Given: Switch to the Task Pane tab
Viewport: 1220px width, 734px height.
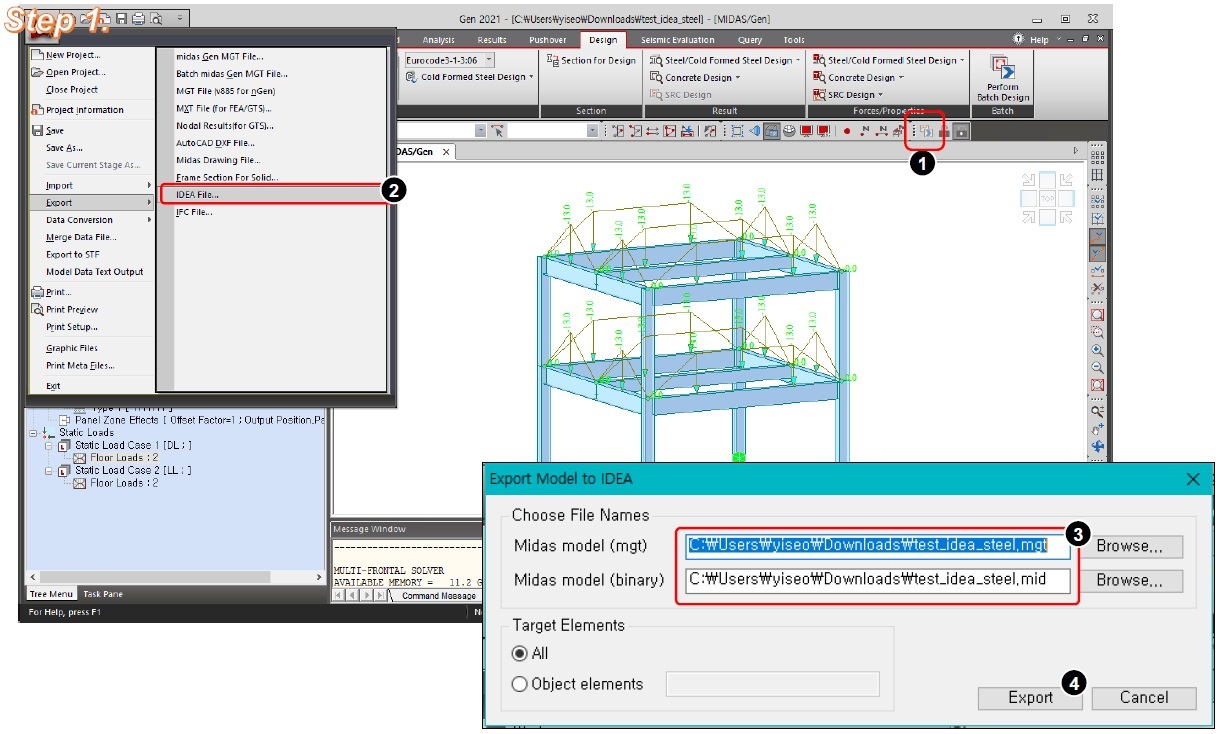Looking at the screenshot, I should (x=102, y=594).
